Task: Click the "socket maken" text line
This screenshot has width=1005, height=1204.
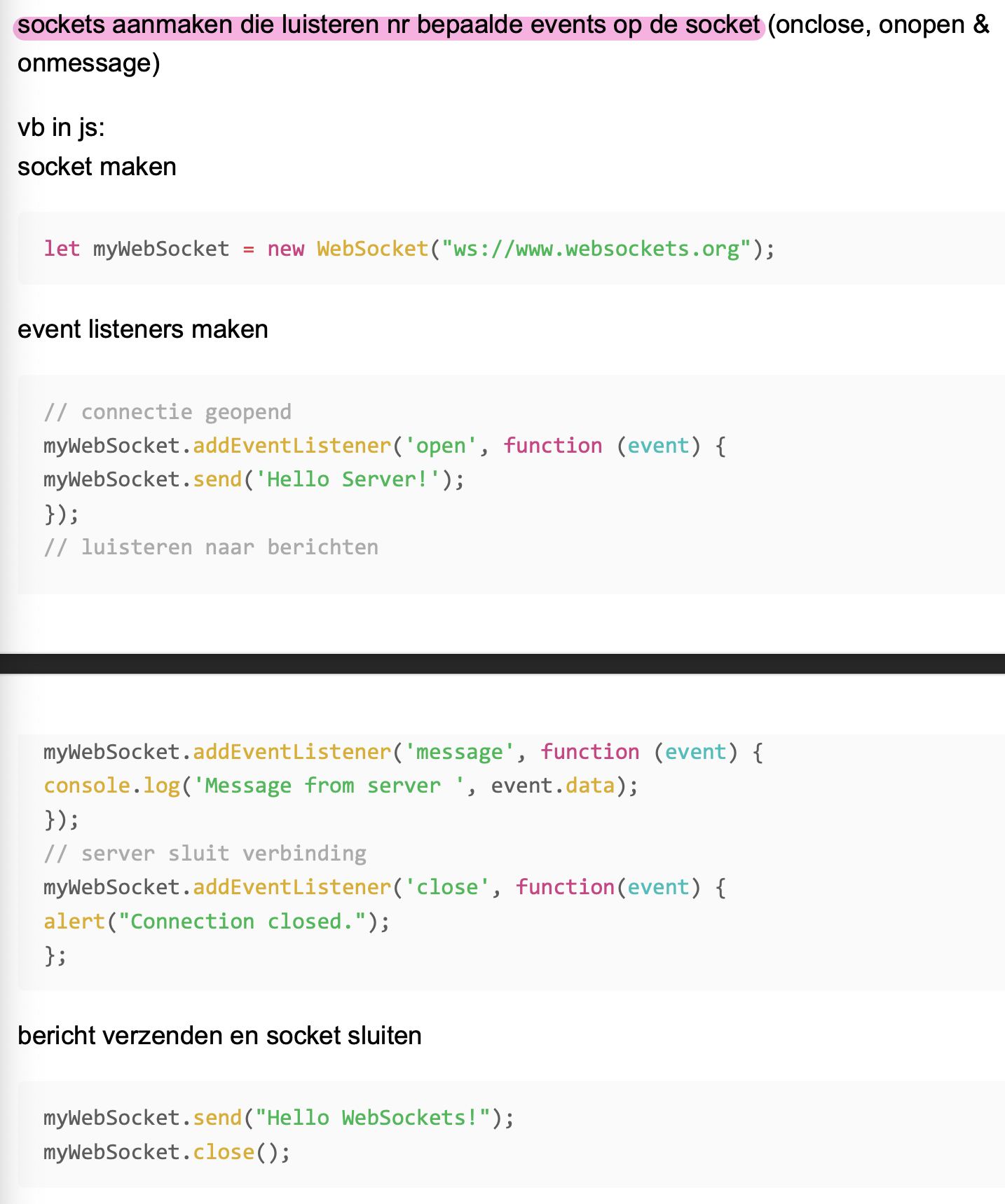Action: point(97,167)
